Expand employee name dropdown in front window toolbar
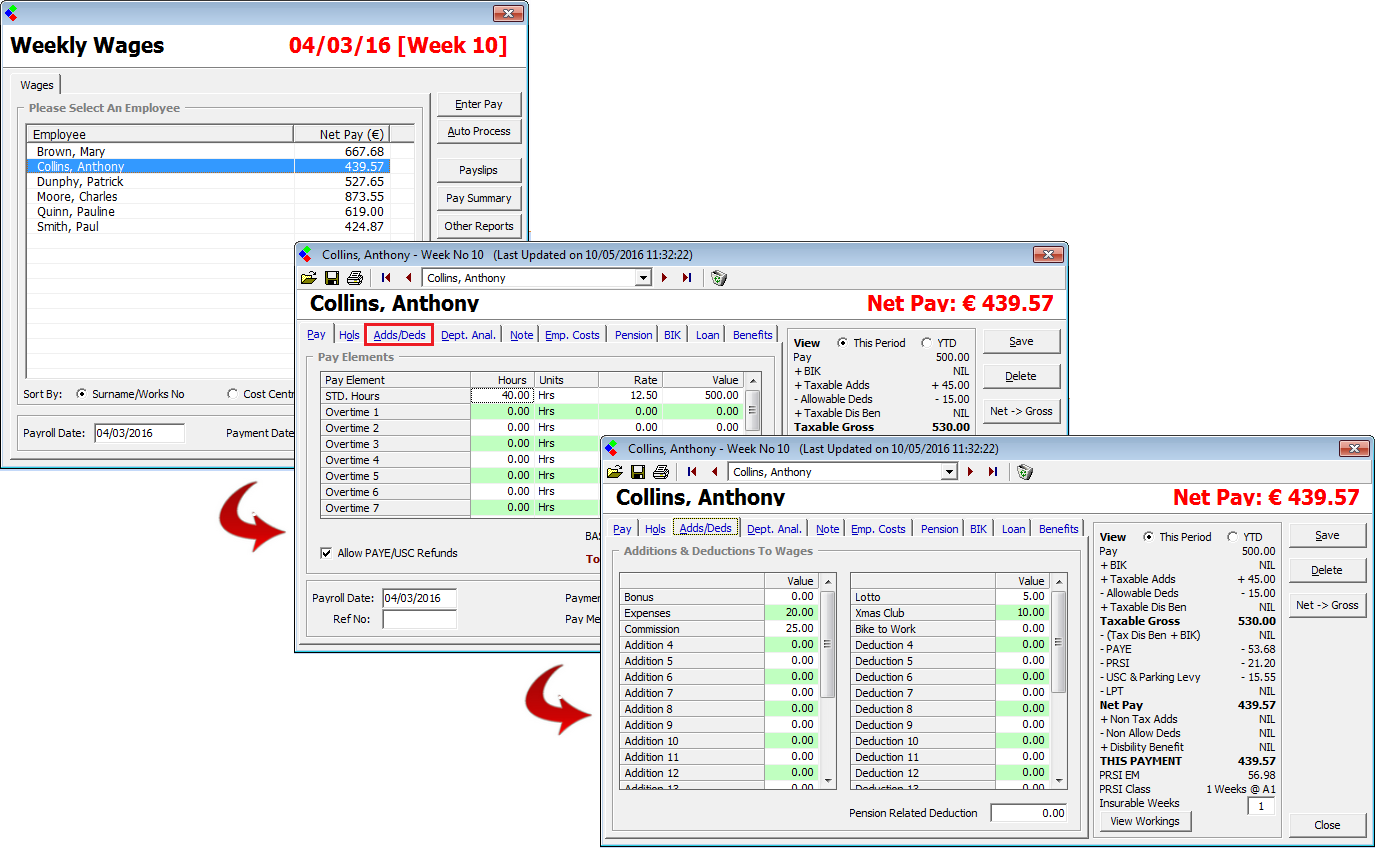This screenshot has width=1377, height=850. coord(950,472)
